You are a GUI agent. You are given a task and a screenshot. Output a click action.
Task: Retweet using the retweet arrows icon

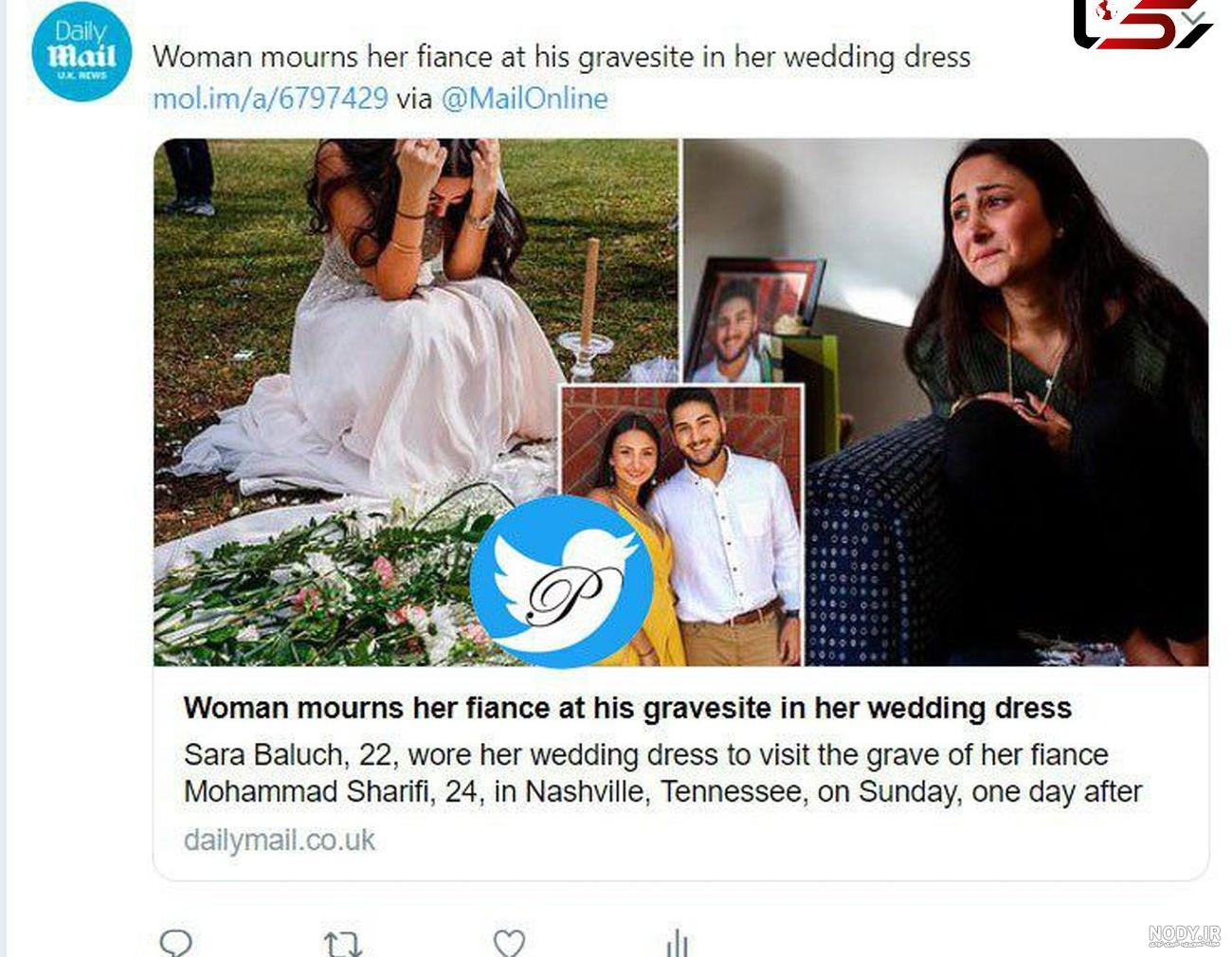(342, 944)
